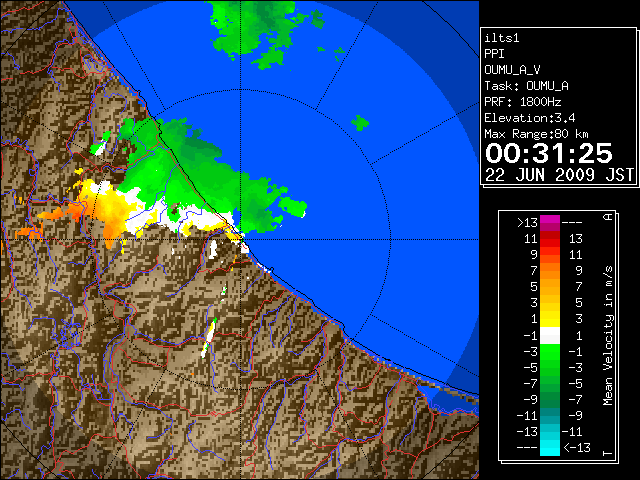The height and width of the screenshot is (480, 640).
Task: Click the 'PPI' product label
Action: coord(494,54)
